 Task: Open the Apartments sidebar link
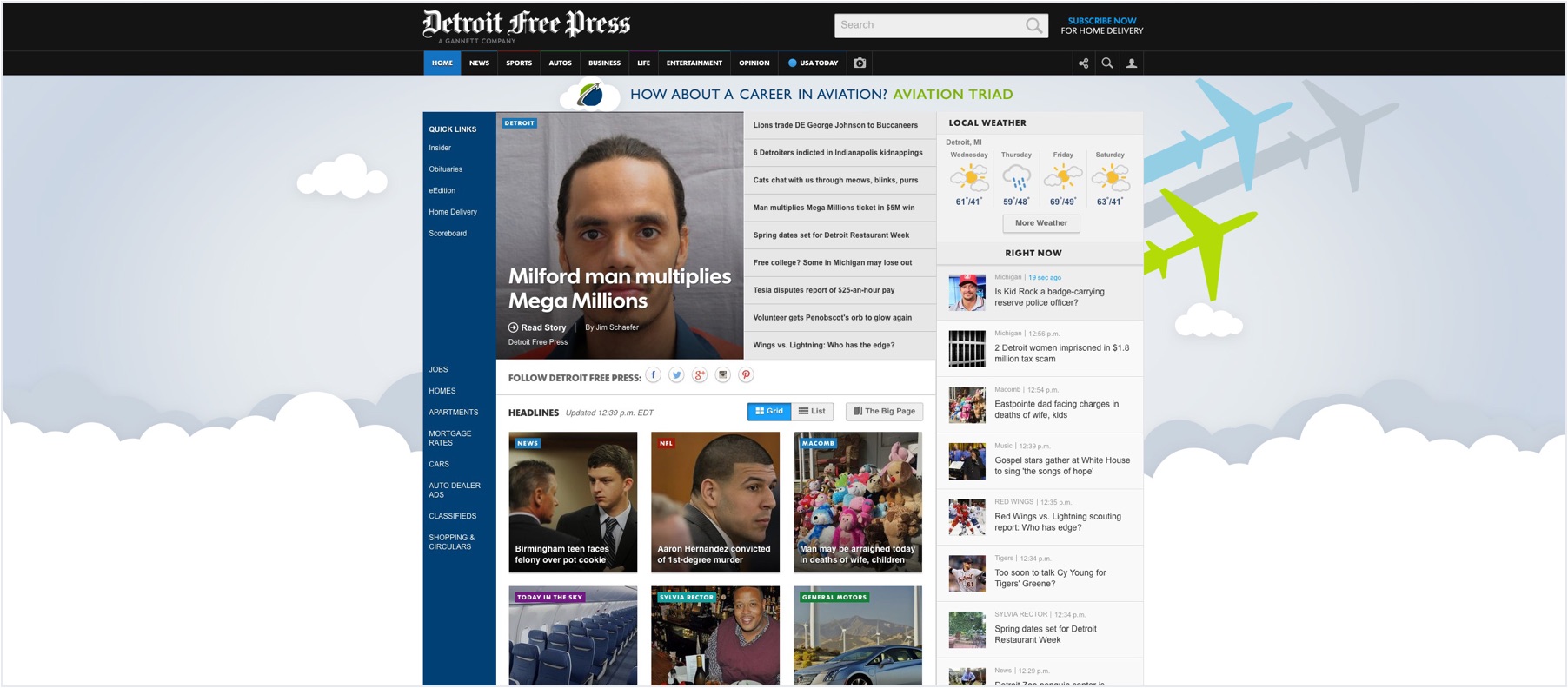[453, 412]
